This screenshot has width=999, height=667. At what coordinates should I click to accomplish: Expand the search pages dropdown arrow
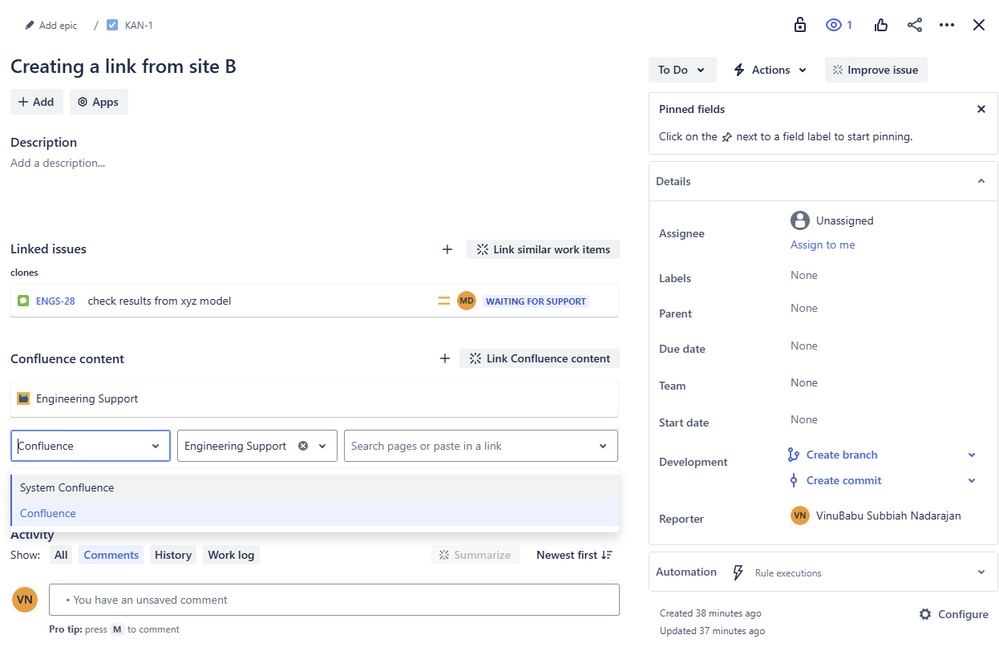[x=603, y=446]
